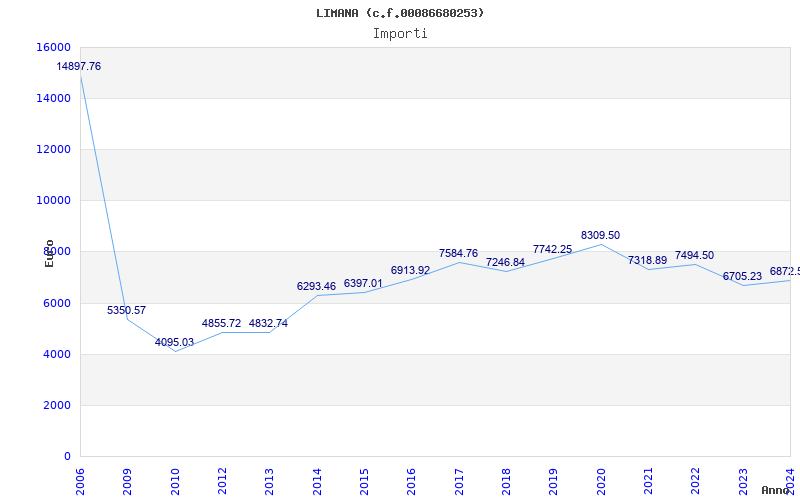Click y-axis value 14000
This screenshot has height=500, width=800.
[54, 98]
